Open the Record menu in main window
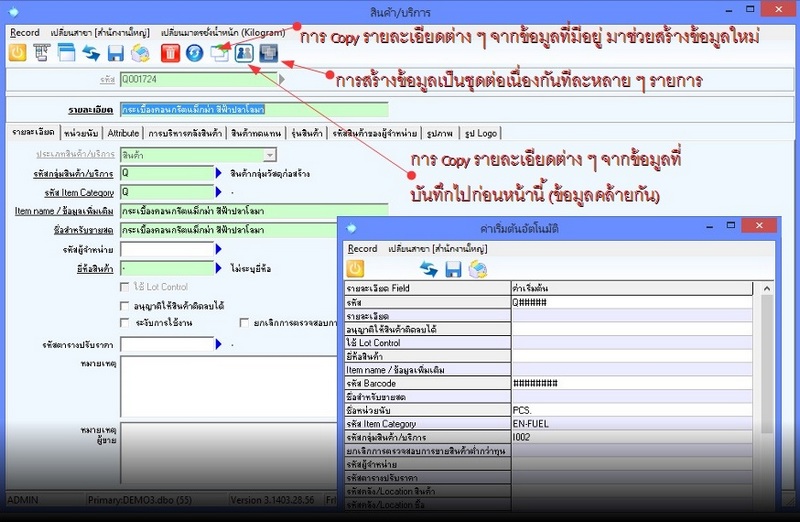 coord(25,32)
